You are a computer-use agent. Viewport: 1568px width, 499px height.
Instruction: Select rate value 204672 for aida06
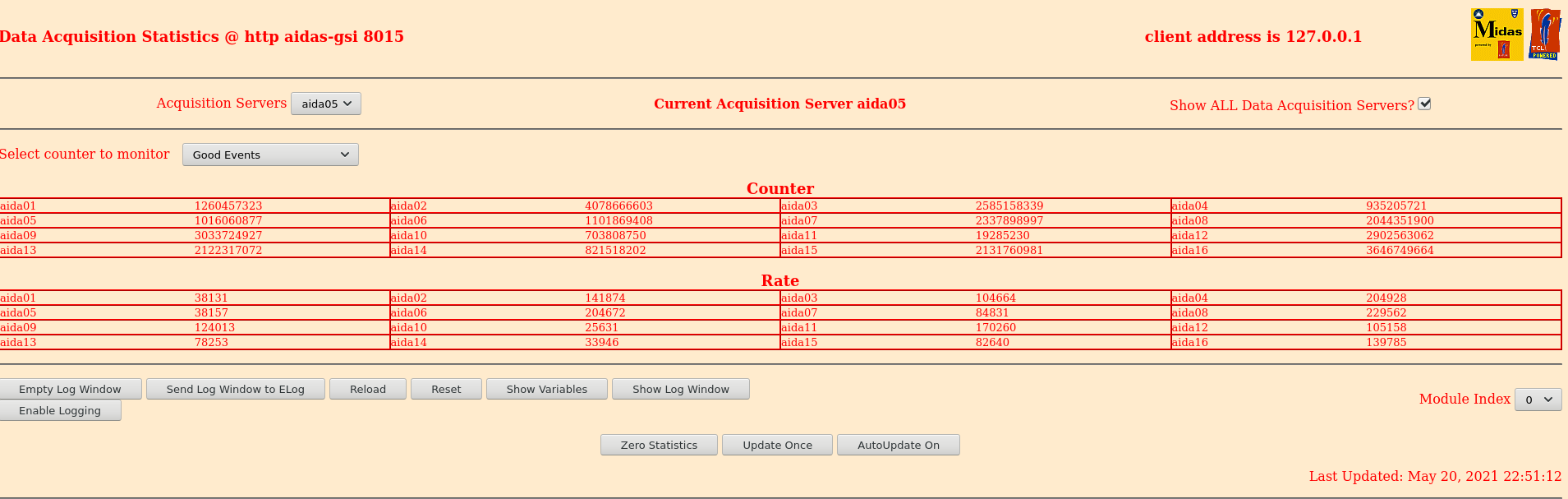click(x=605, y=312)
